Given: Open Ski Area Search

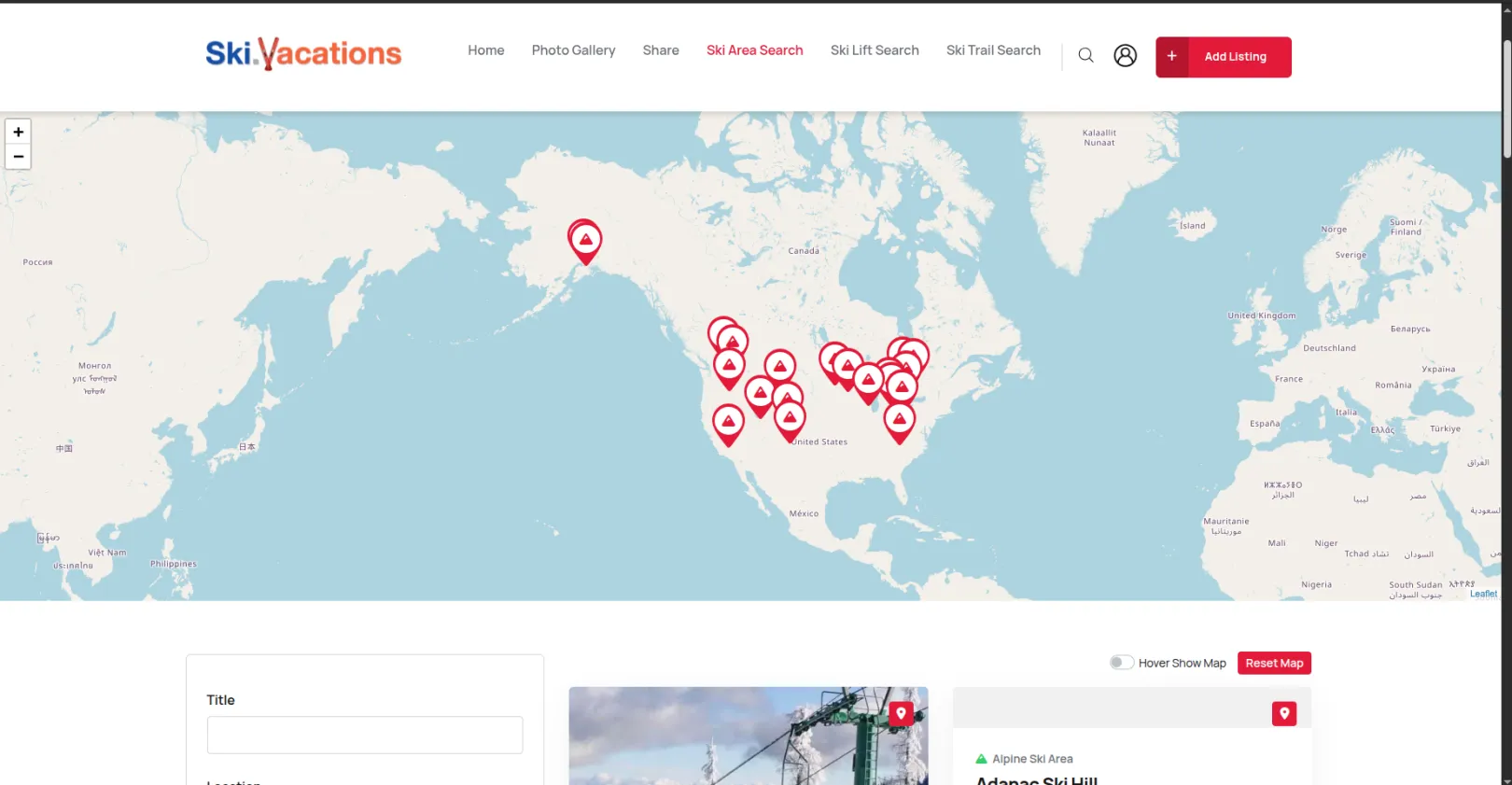Looking at the screenshot, I should (x=754, y=50).
